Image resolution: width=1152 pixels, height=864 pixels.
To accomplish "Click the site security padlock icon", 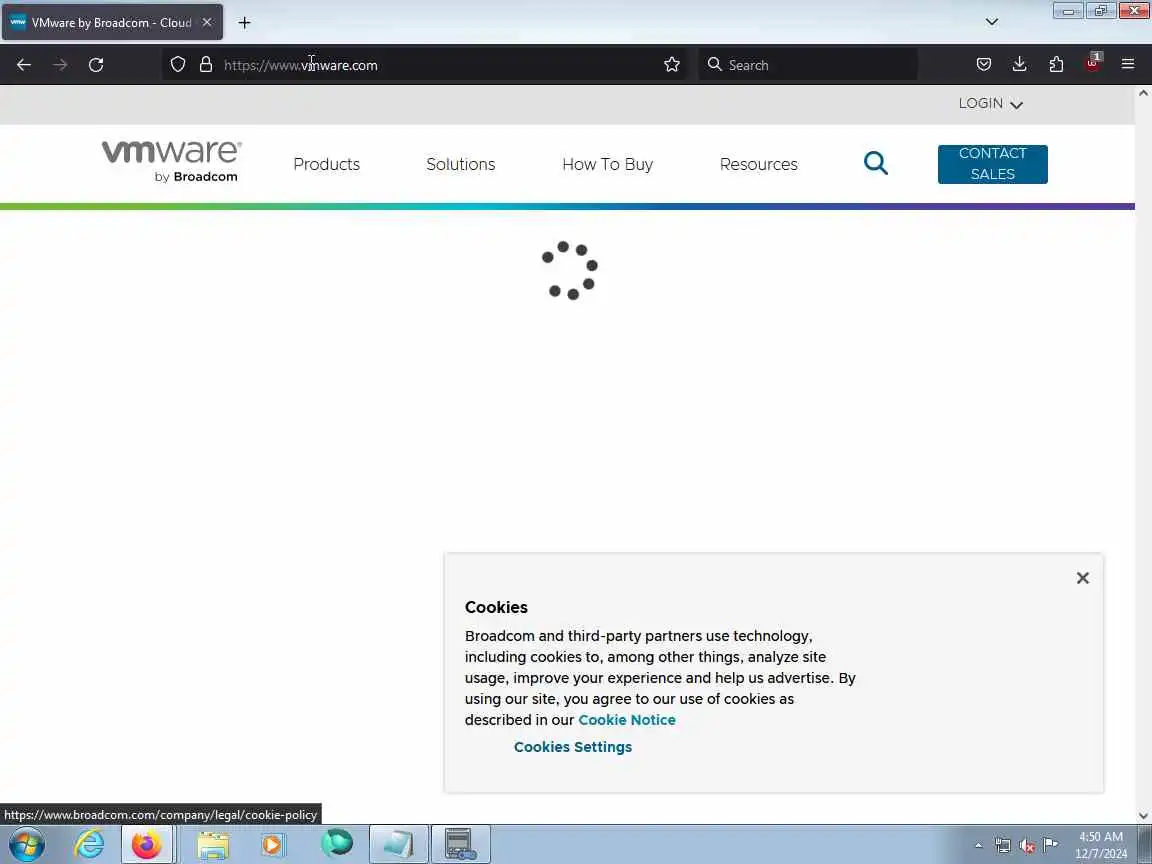I will pyautogui.click(x=206, y=65).
